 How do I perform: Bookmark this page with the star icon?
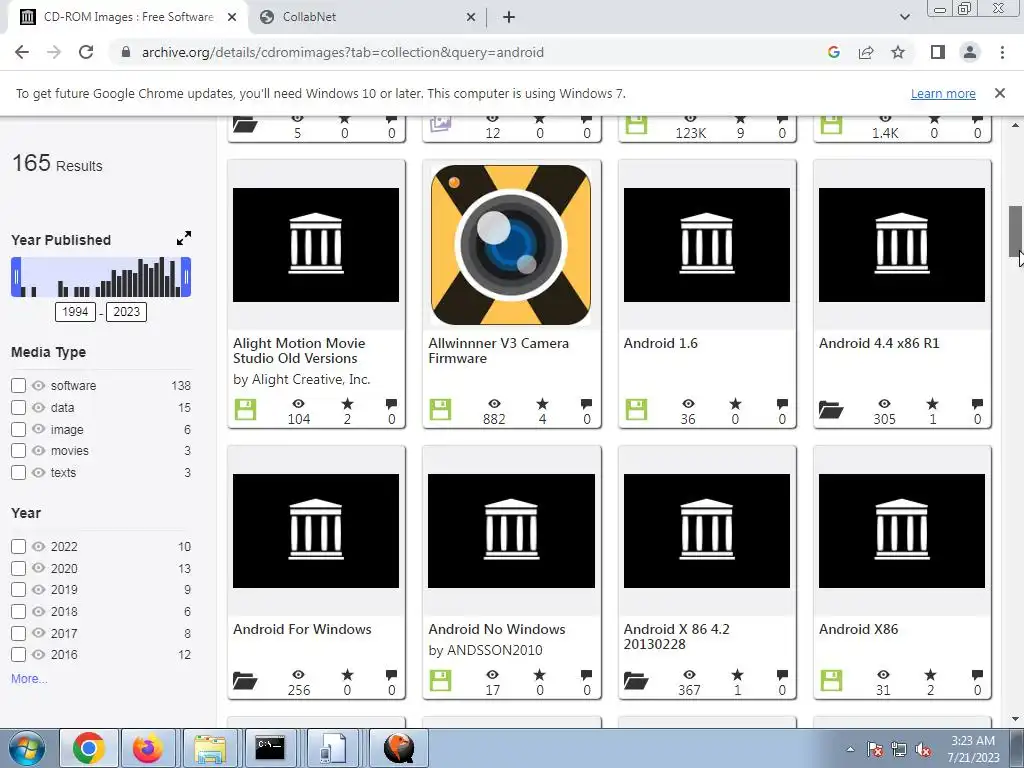click(898, 52)
